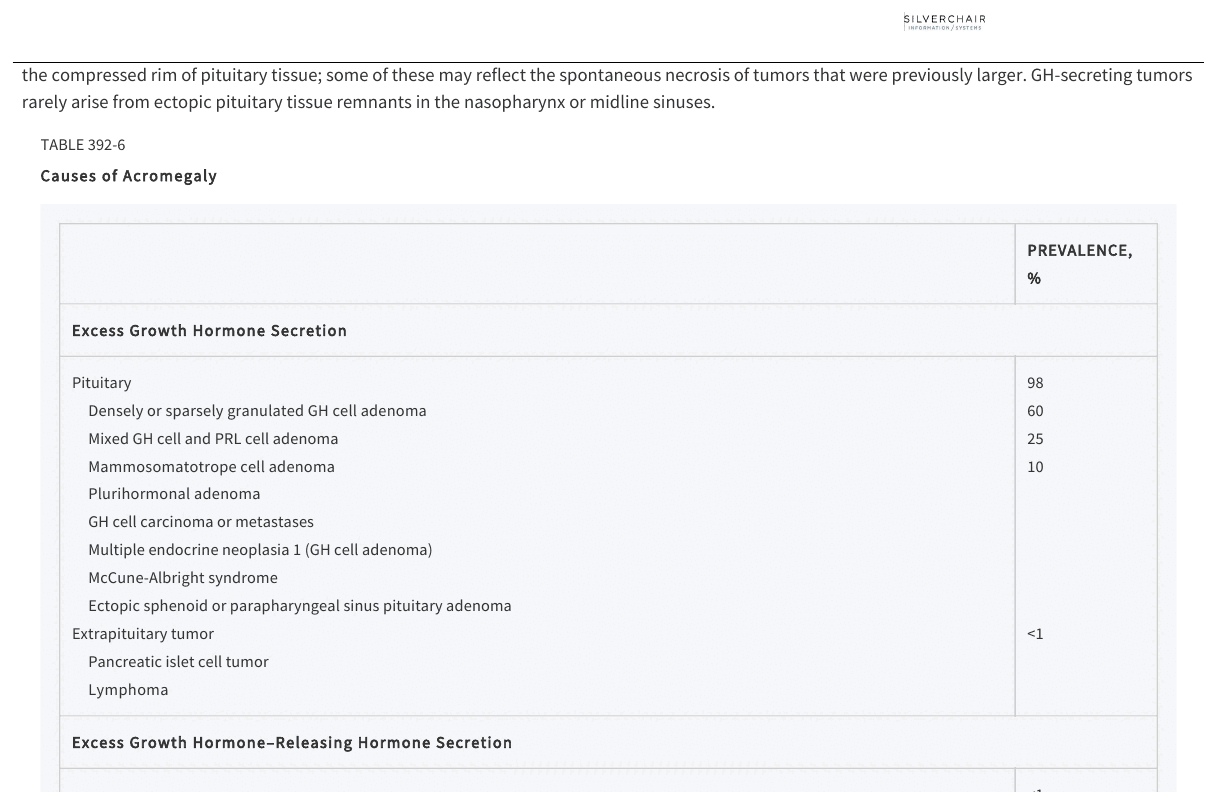Image resolution: width=1216 pixels, height=804 pixels.
Task: Click the Causes of Acromegaly title
Action: click(x=128, y=176)
